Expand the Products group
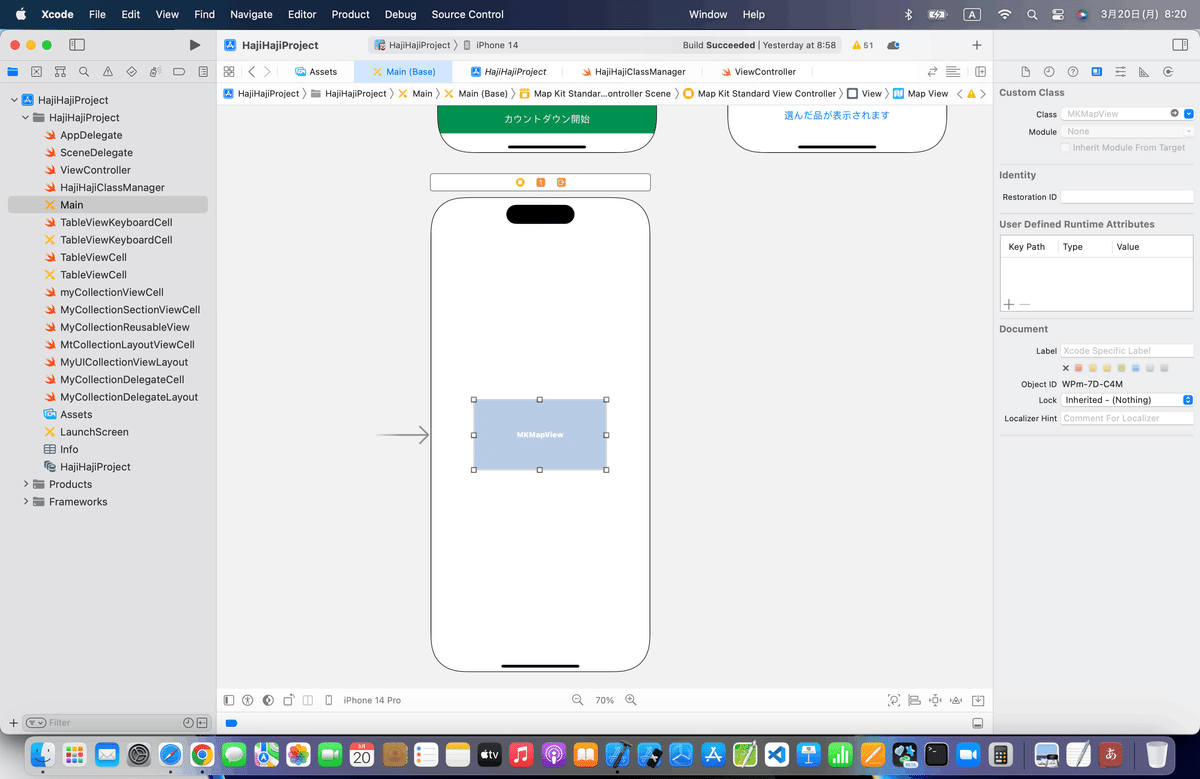Viewport: 1200px width, 779px height. pos(26,484)
